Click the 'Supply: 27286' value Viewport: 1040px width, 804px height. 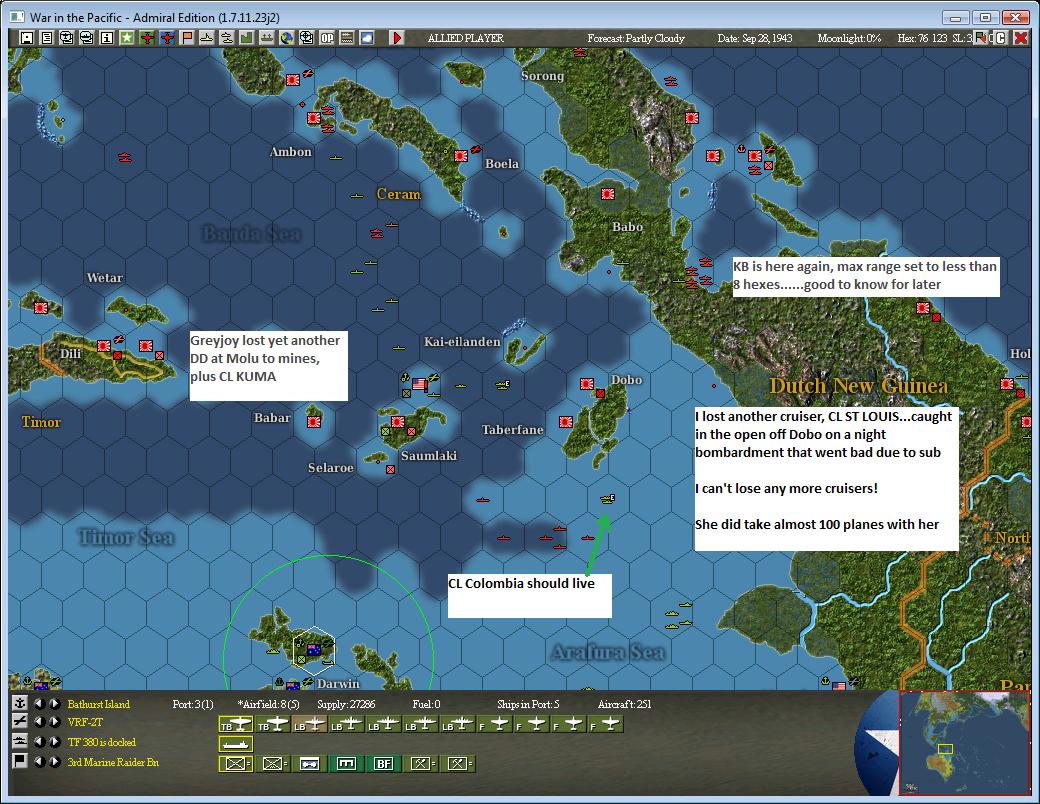(346, 704)
